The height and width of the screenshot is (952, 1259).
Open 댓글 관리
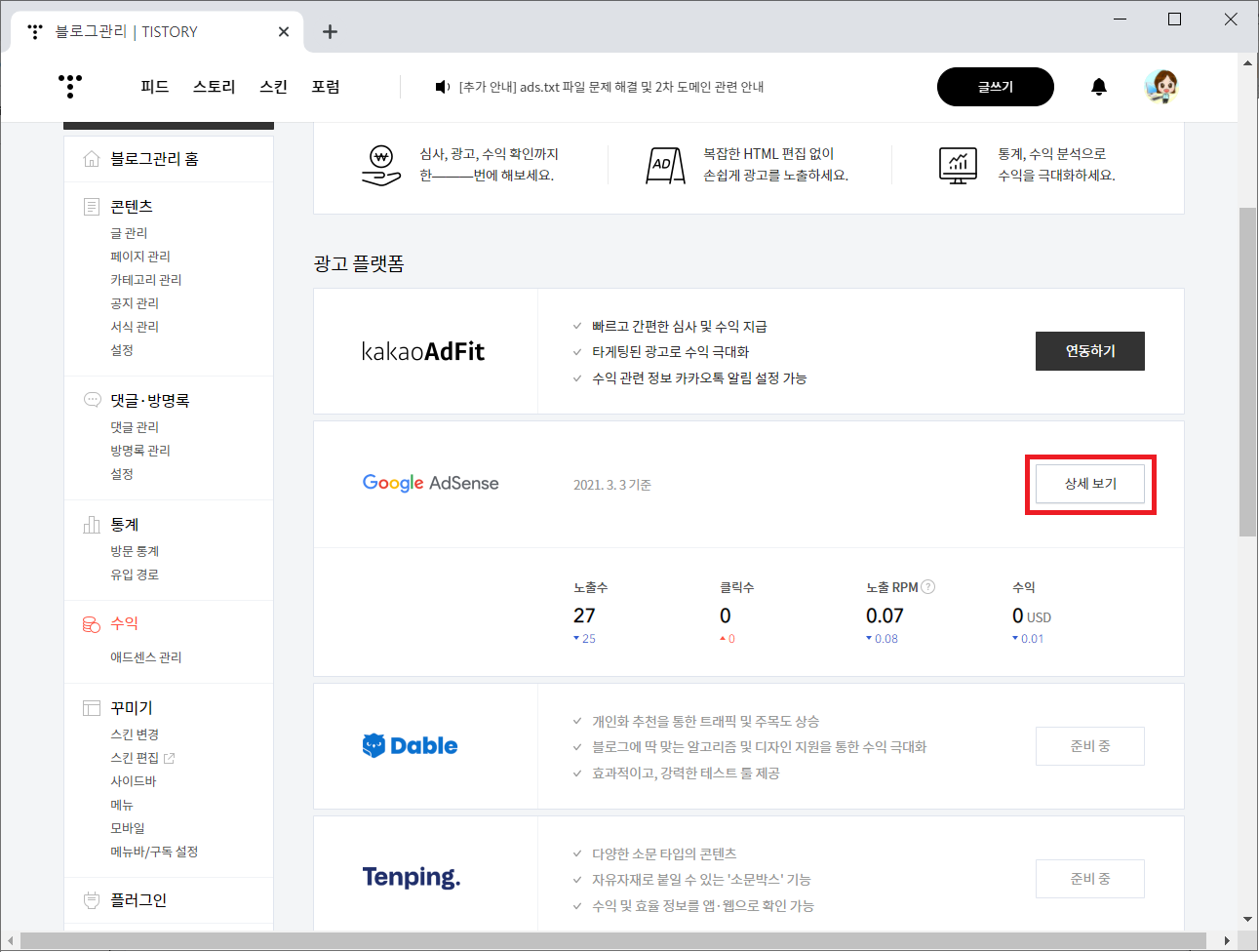pos(135,427)
